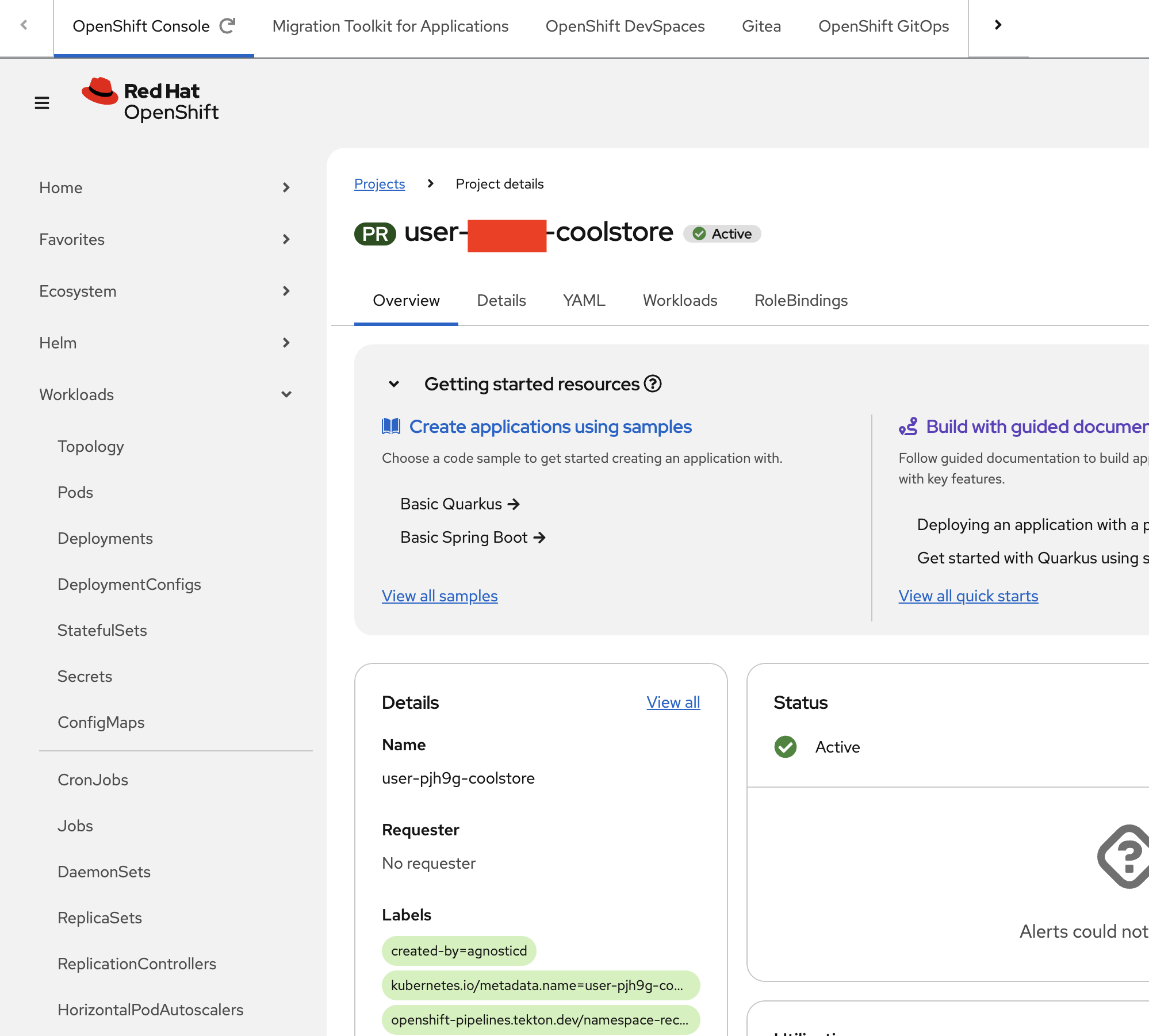Open the Migration Toolkit for Applications tab

click(x=390, y=26)
